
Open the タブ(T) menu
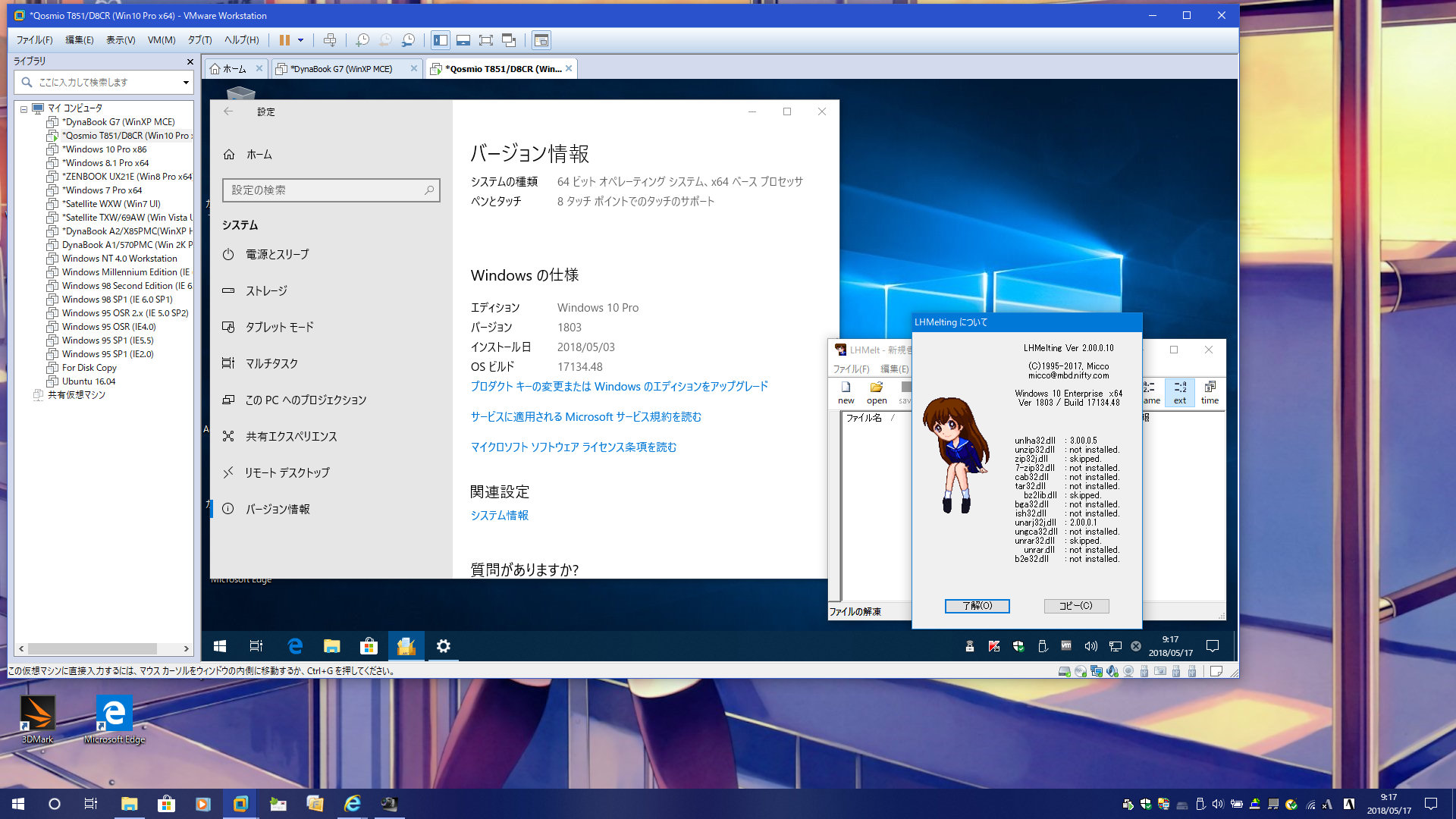[x=199, y=40]
